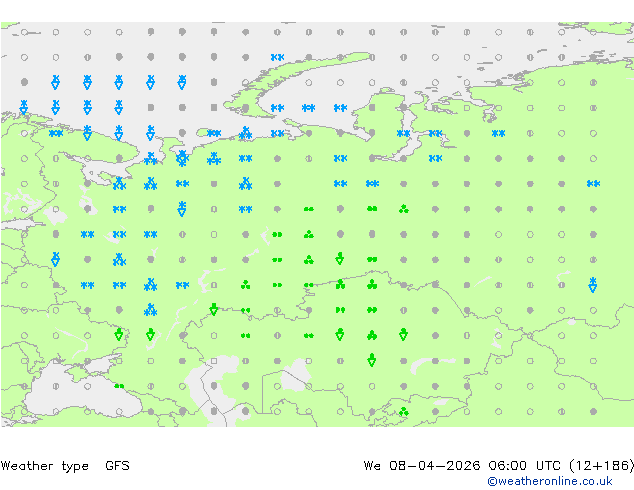The width and height of the screenshot is (634, 490).
Task: Select the "GFS" model label
Action: pyautogui.click(x=117, y=466)
